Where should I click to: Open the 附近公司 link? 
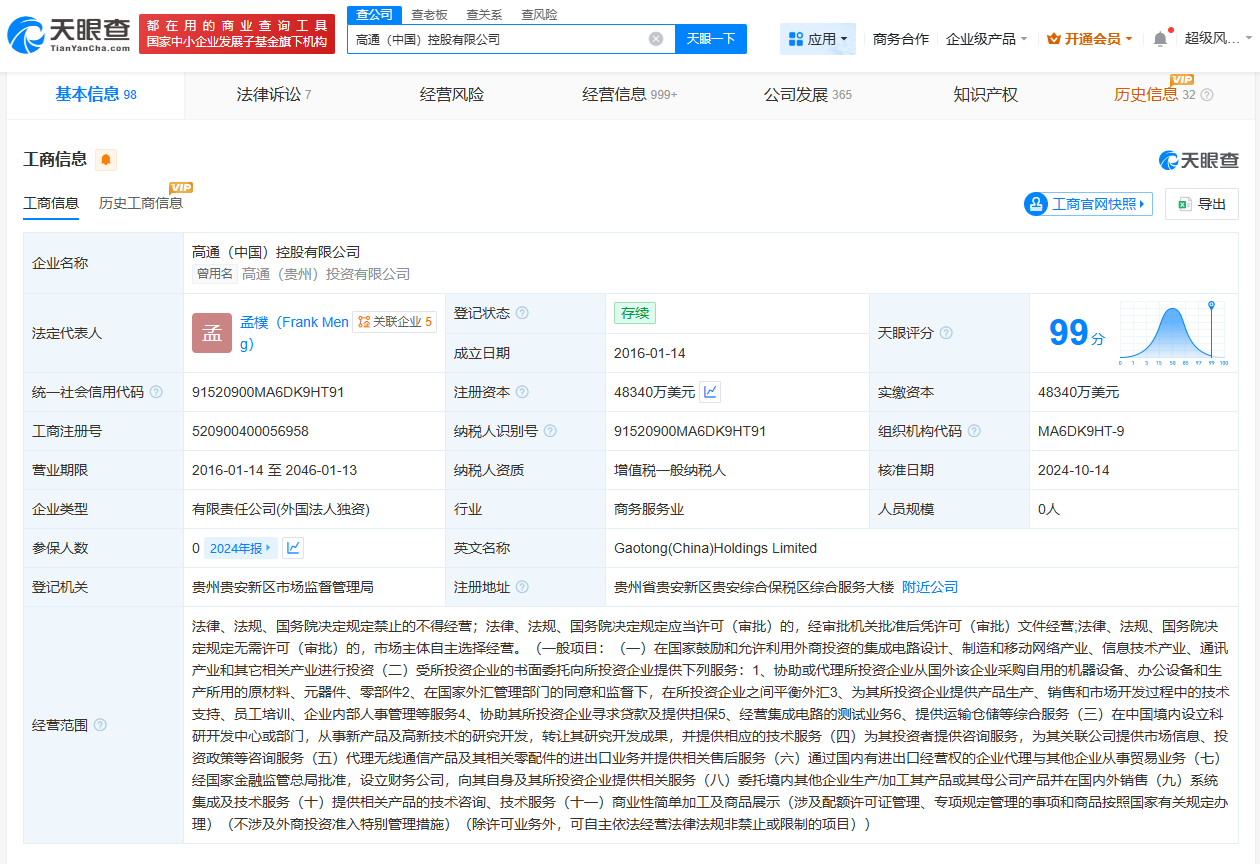pyautogui.click(x=930, y=587)
